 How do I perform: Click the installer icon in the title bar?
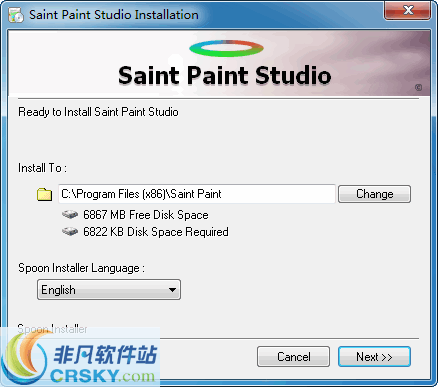[x=16, y=15]
